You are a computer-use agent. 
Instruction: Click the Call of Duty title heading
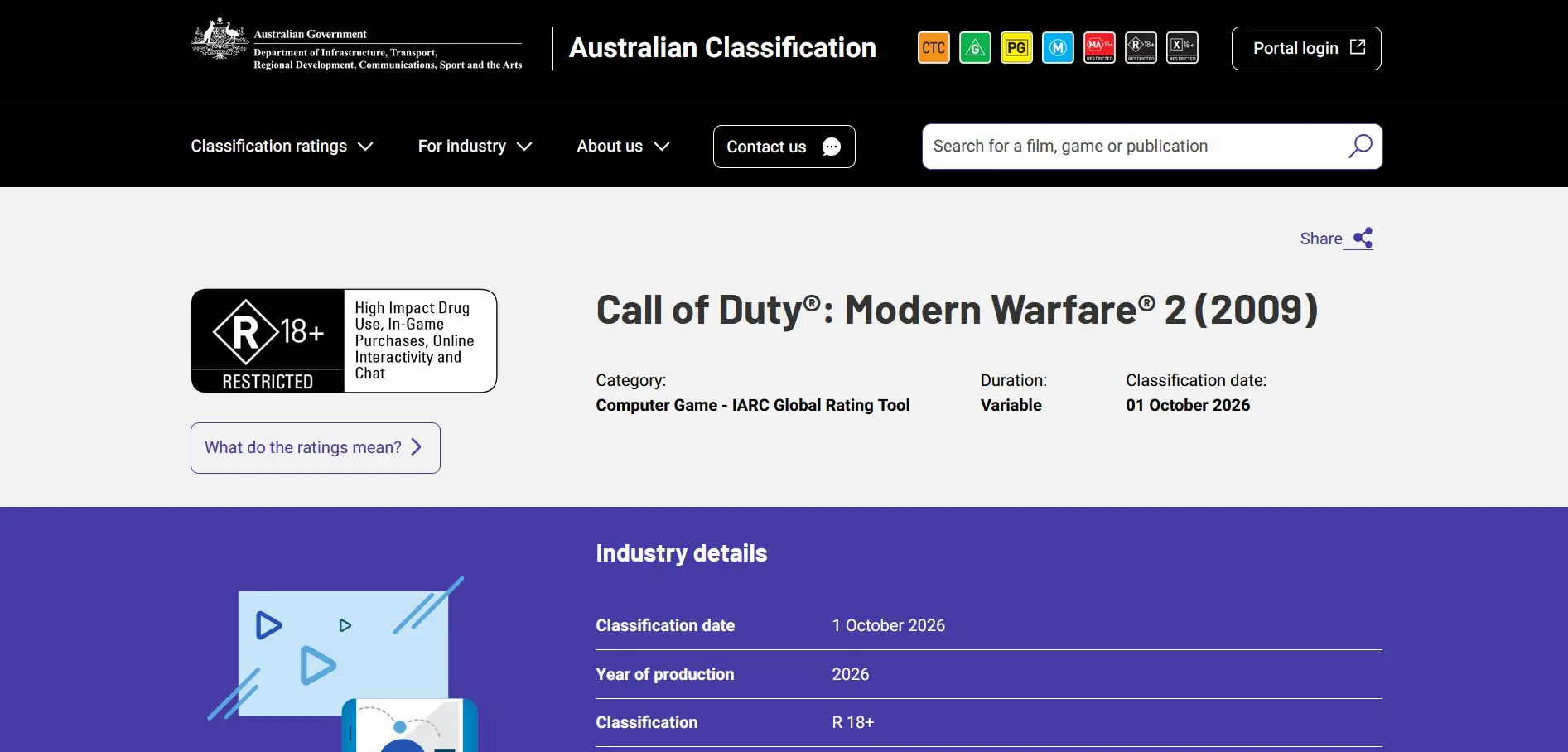click(x=957, y=310)
